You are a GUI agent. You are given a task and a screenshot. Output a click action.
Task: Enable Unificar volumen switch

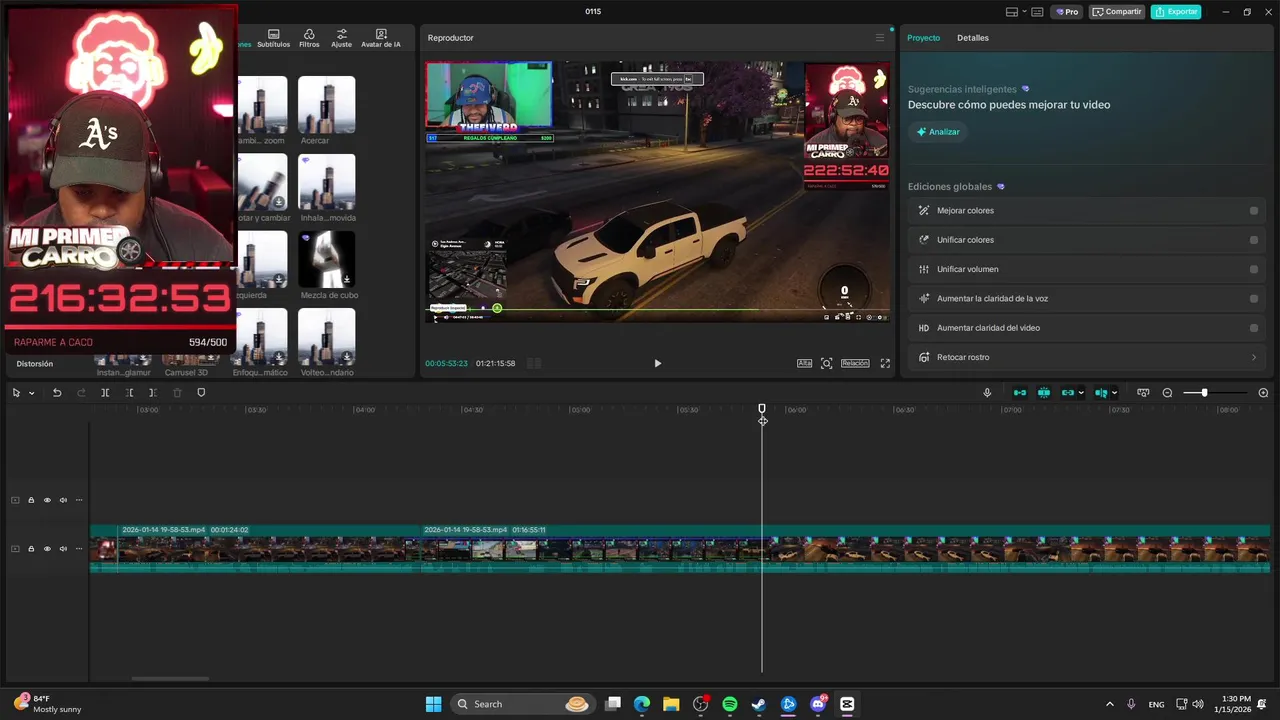[x=1254, y=269]
